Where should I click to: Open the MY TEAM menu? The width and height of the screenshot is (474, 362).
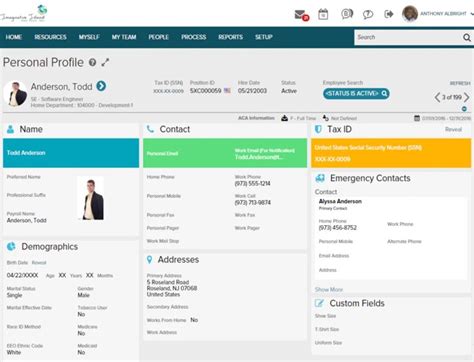(124, 37)
